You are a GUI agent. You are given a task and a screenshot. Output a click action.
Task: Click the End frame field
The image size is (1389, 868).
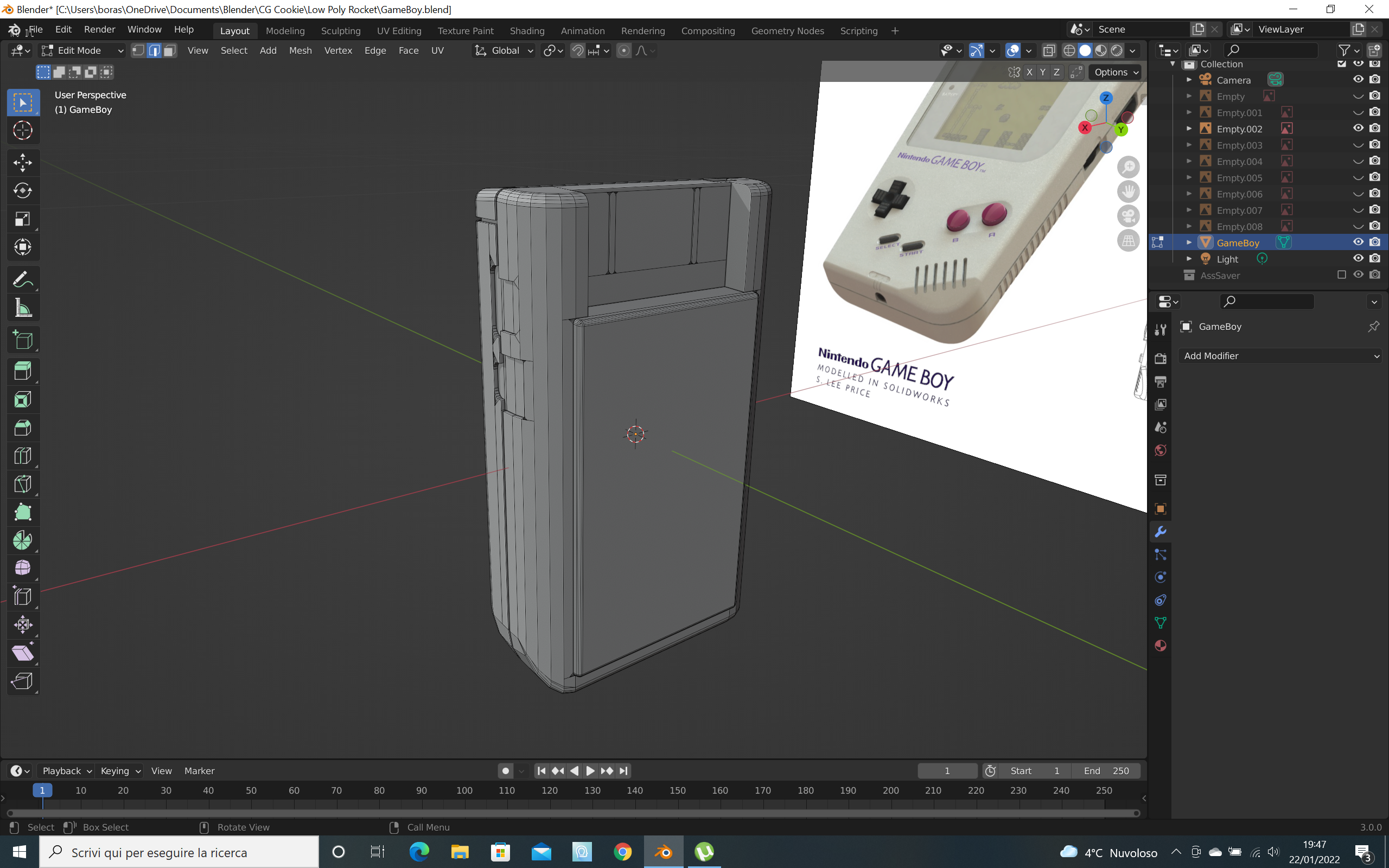(x=1106, y=771)
